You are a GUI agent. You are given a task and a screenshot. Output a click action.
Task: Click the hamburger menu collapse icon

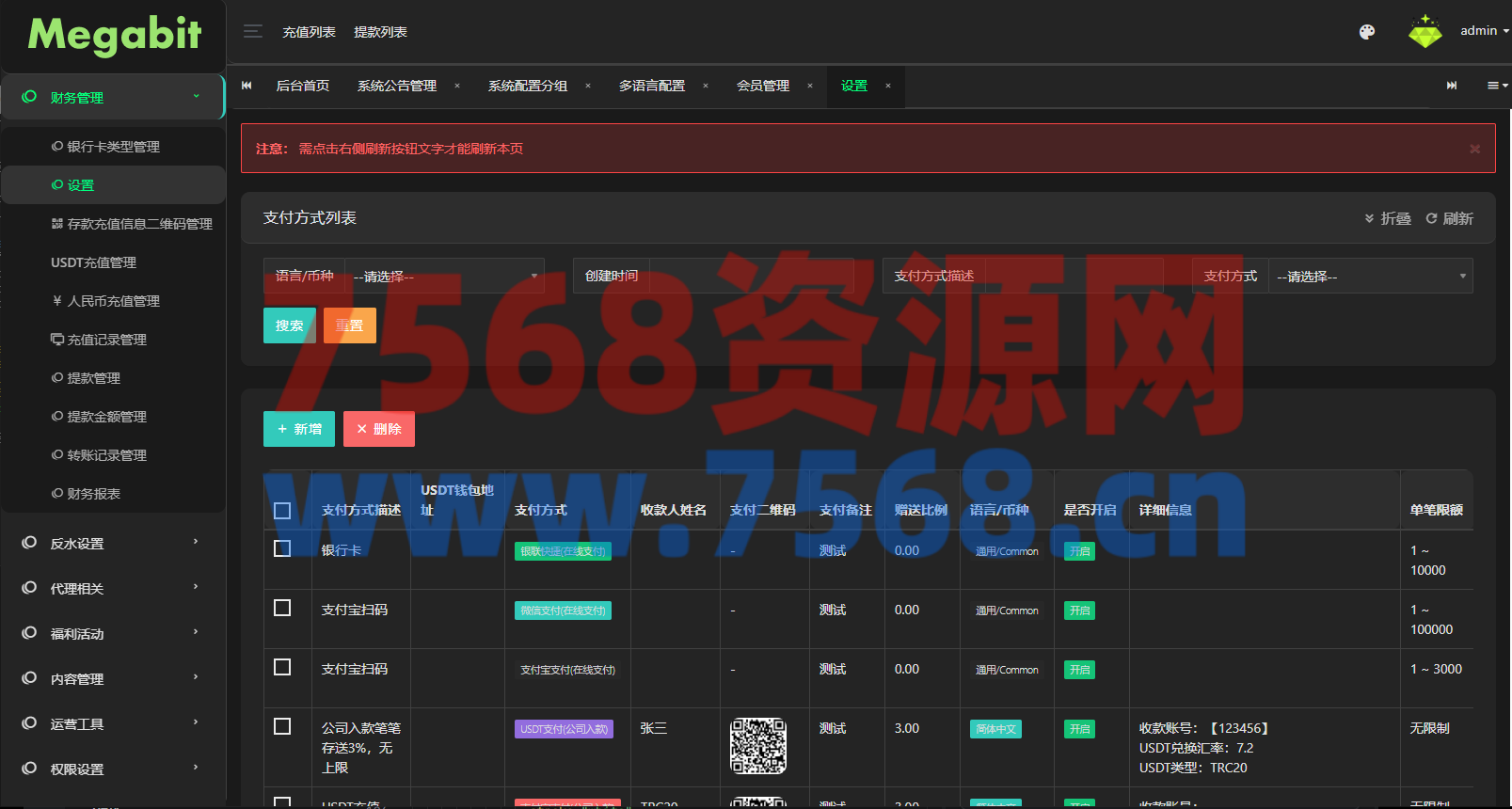coord(252,31)
